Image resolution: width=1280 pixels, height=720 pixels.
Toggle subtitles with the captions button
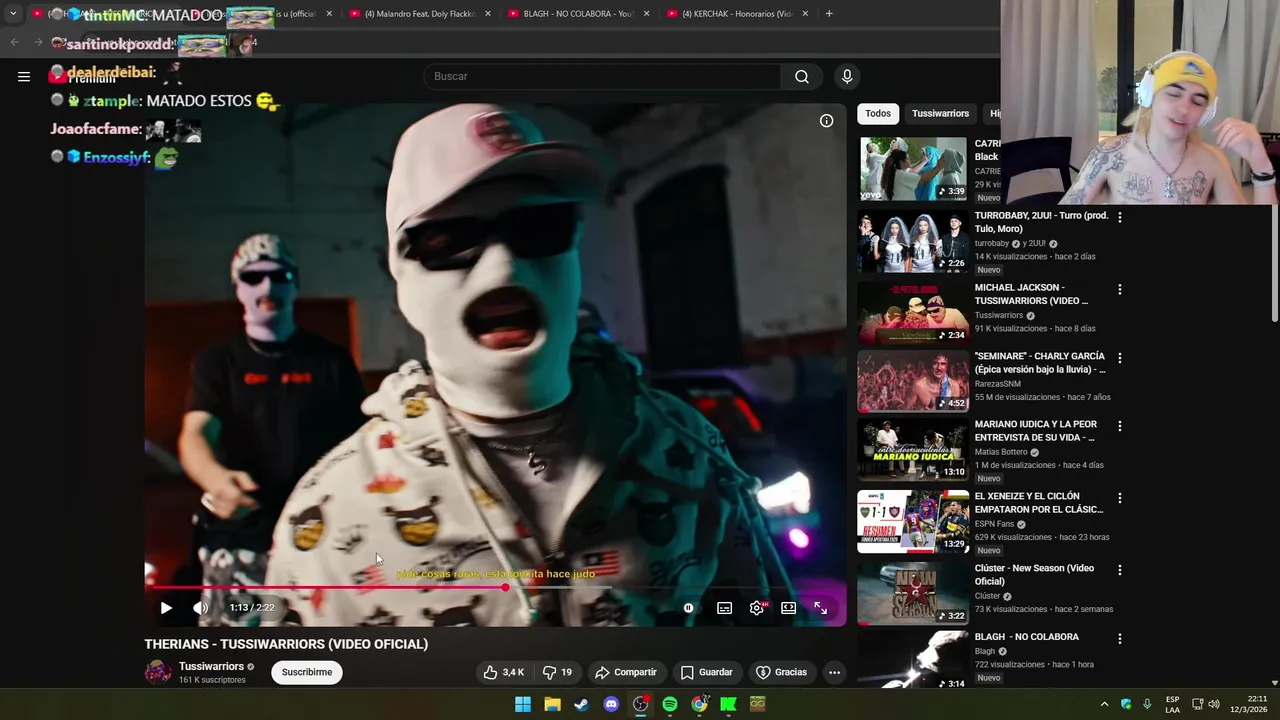724,607
